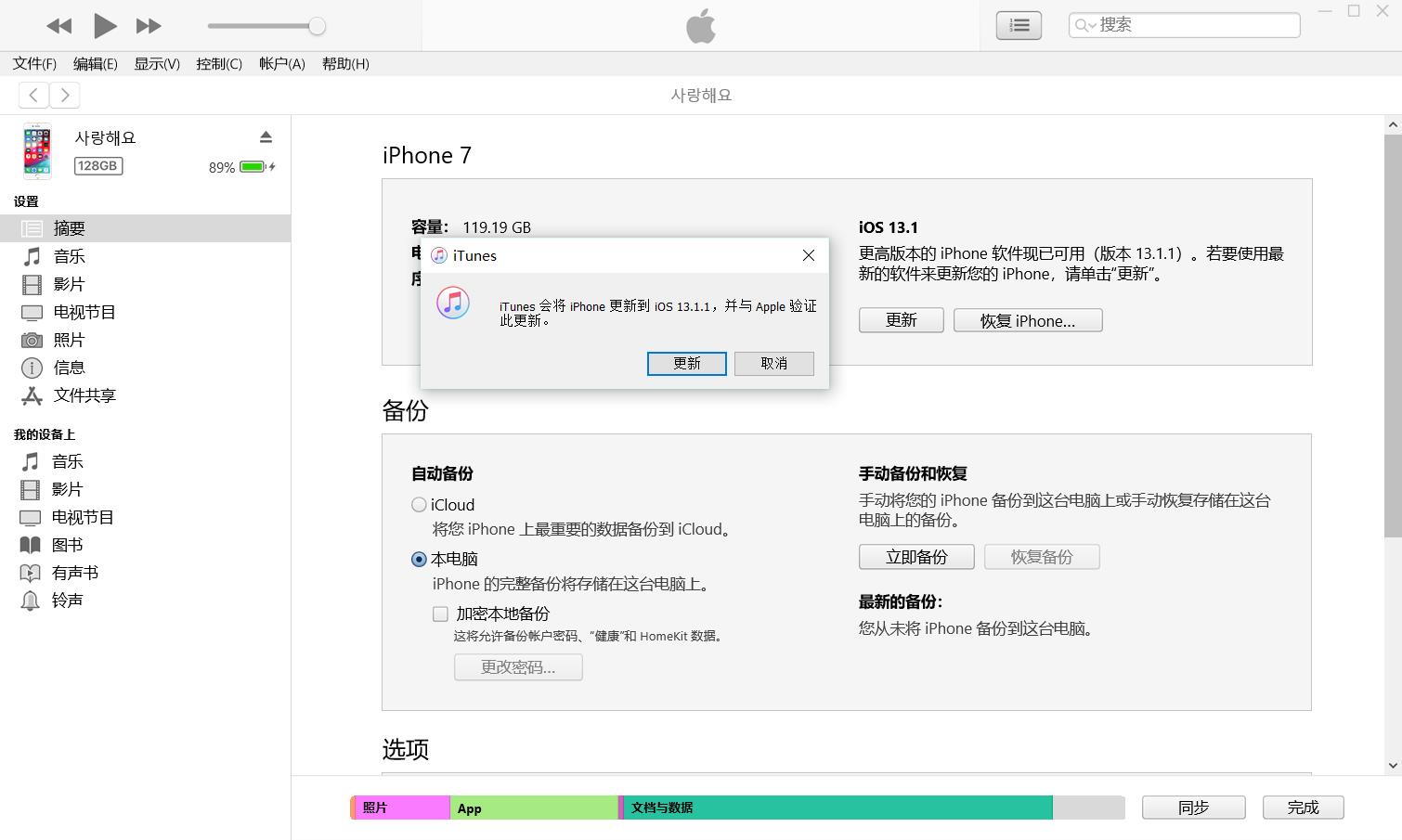Confirm the update with the 更新 dialog button

(686, 363)
